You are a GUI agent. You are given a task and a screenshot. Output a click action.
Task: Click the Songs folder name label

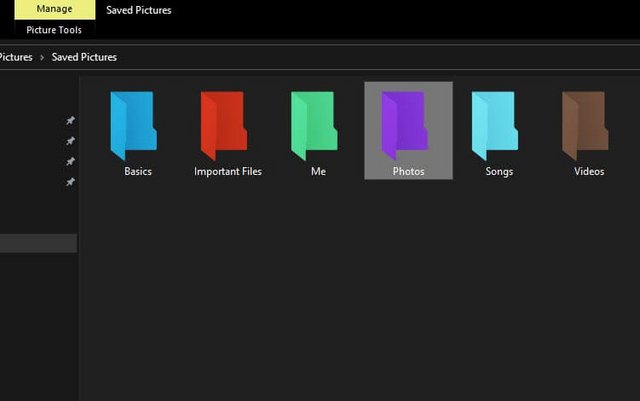click(x=499, y=172)
